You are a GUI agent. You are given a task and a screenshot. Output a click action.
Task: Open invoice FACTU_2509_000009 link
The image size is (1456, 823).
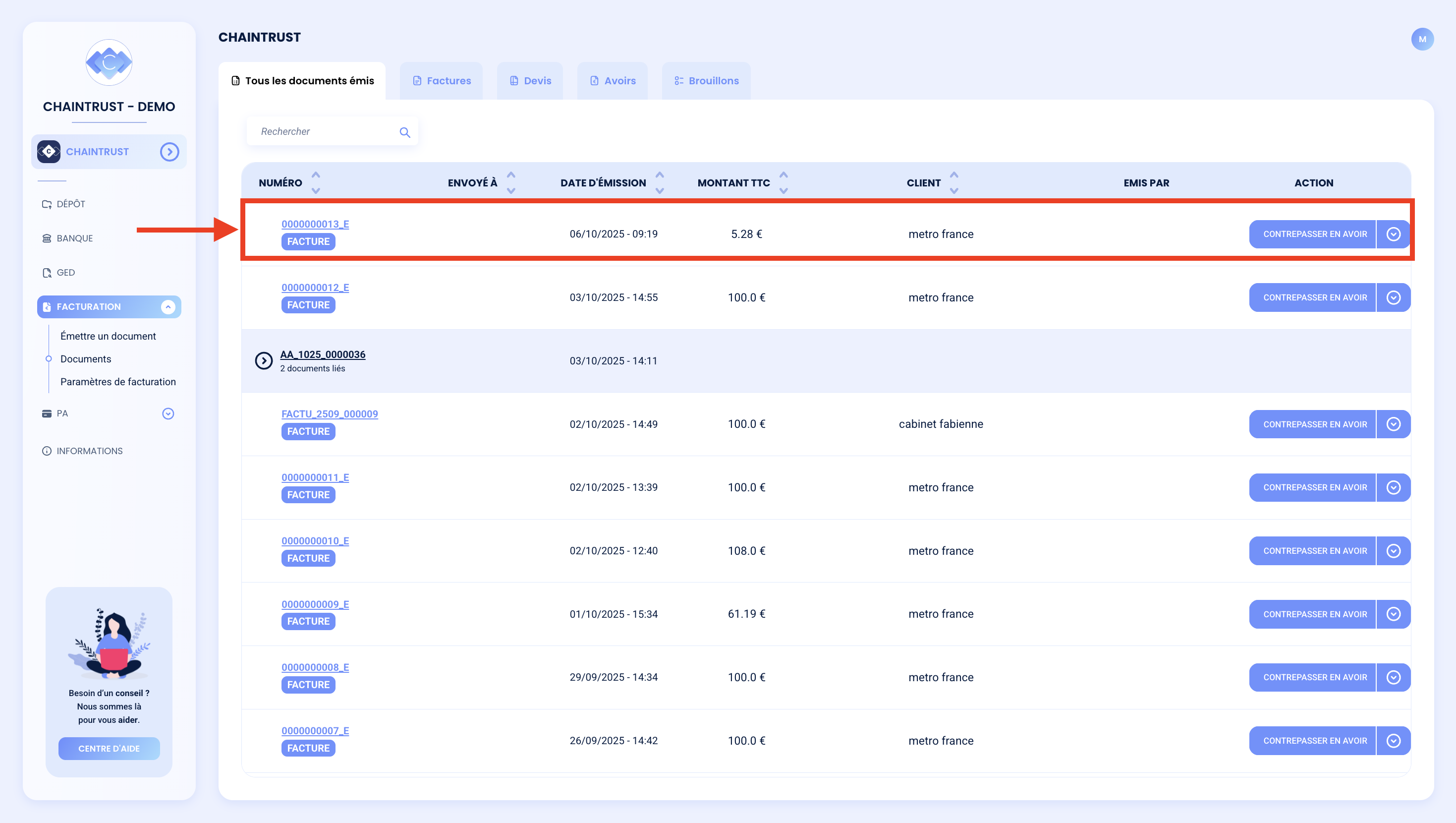330,414
